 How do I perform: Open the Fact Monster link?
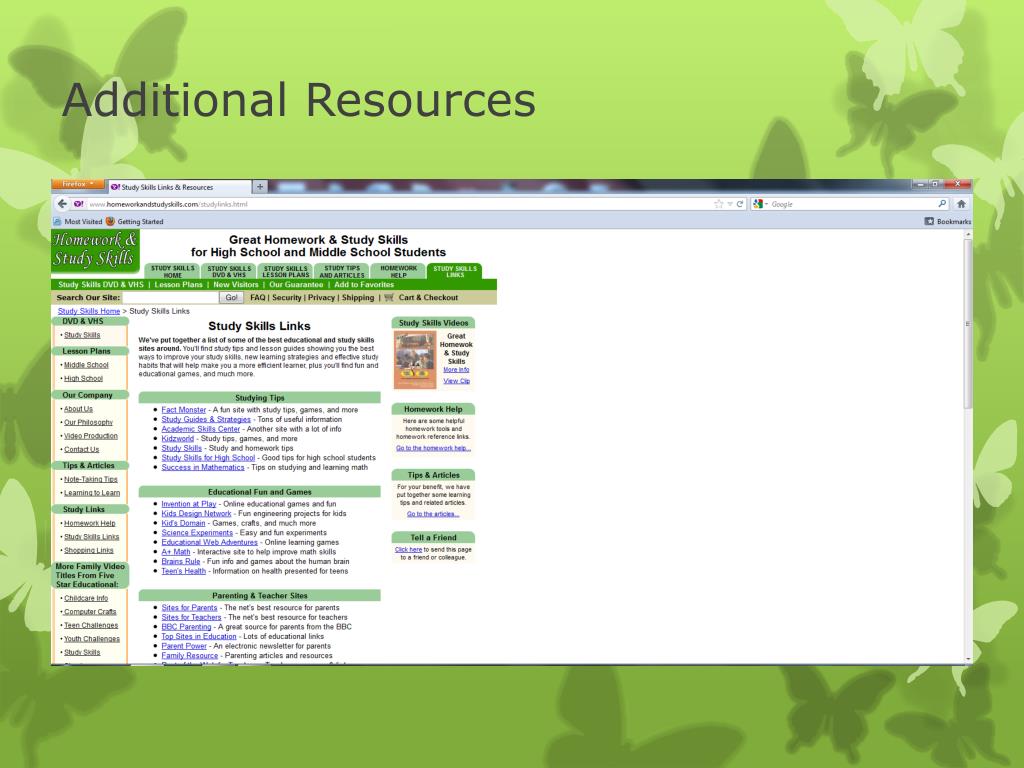pyautogui.click(x=184, y=409)
